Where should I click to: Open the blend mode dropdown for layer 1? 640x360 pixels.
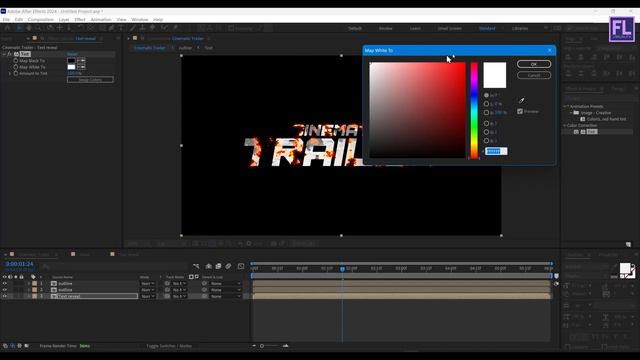point(148,283)
